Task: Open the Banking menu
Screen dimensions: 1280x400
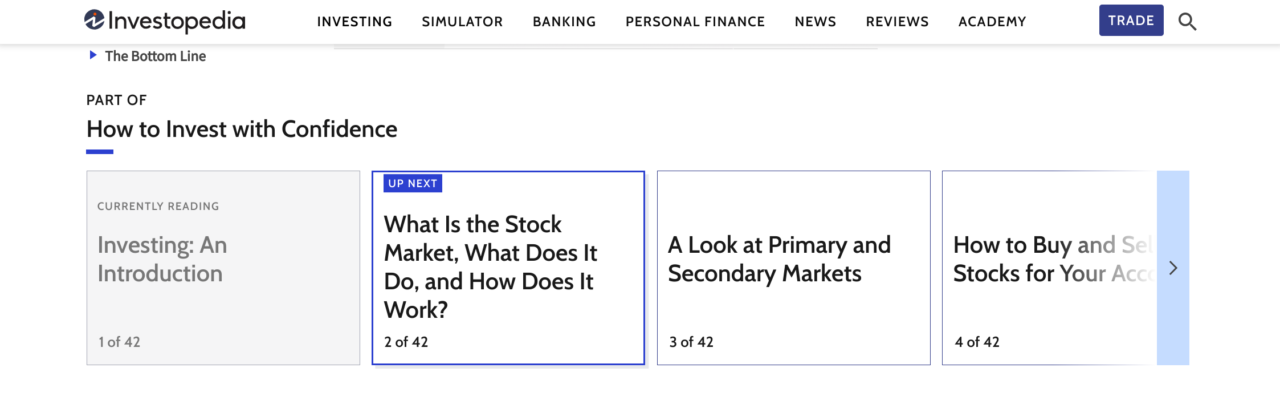Action: pos(564,21)
